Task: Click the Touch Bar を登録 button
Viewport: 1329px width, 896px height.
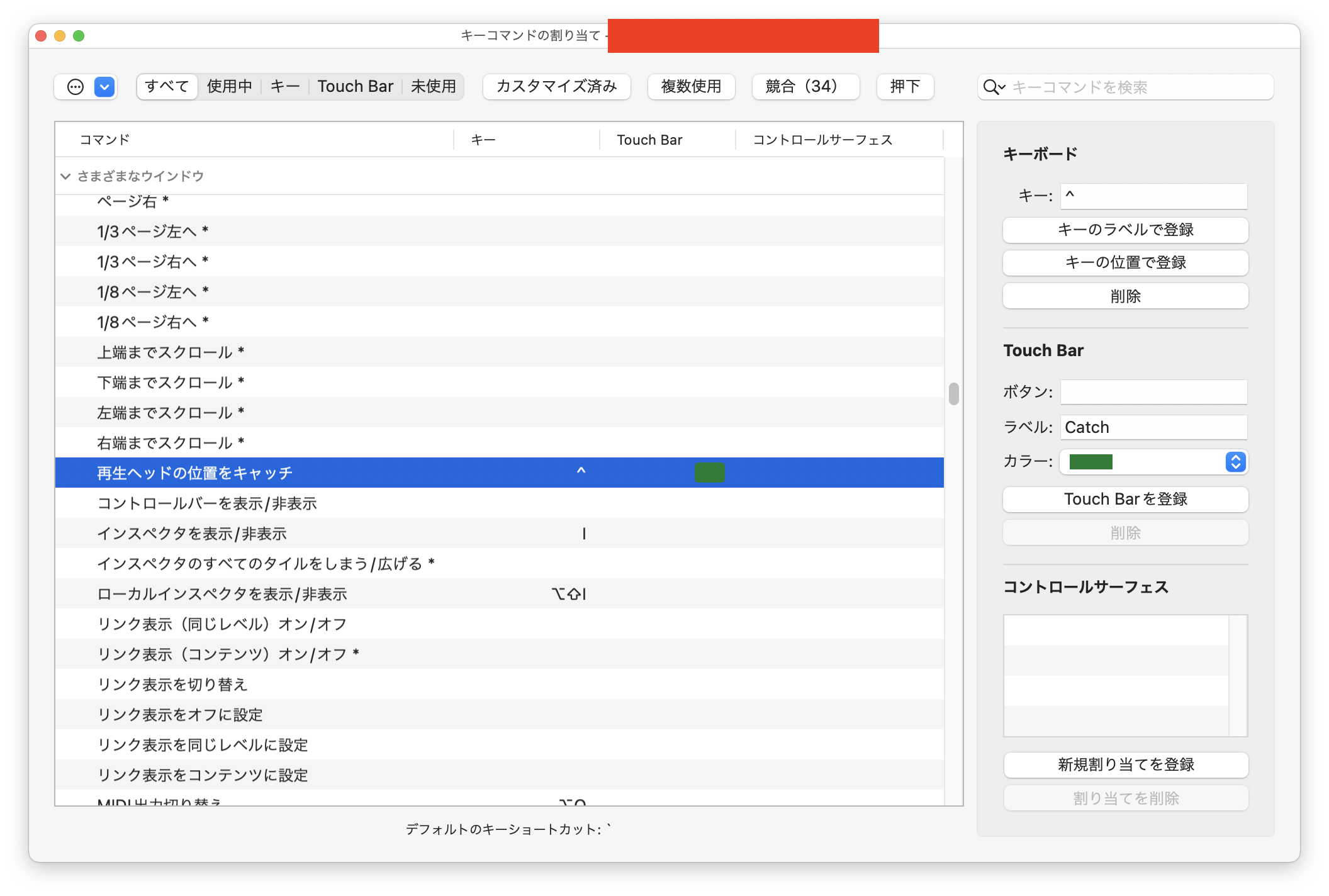Action: tap(1125, 499)
